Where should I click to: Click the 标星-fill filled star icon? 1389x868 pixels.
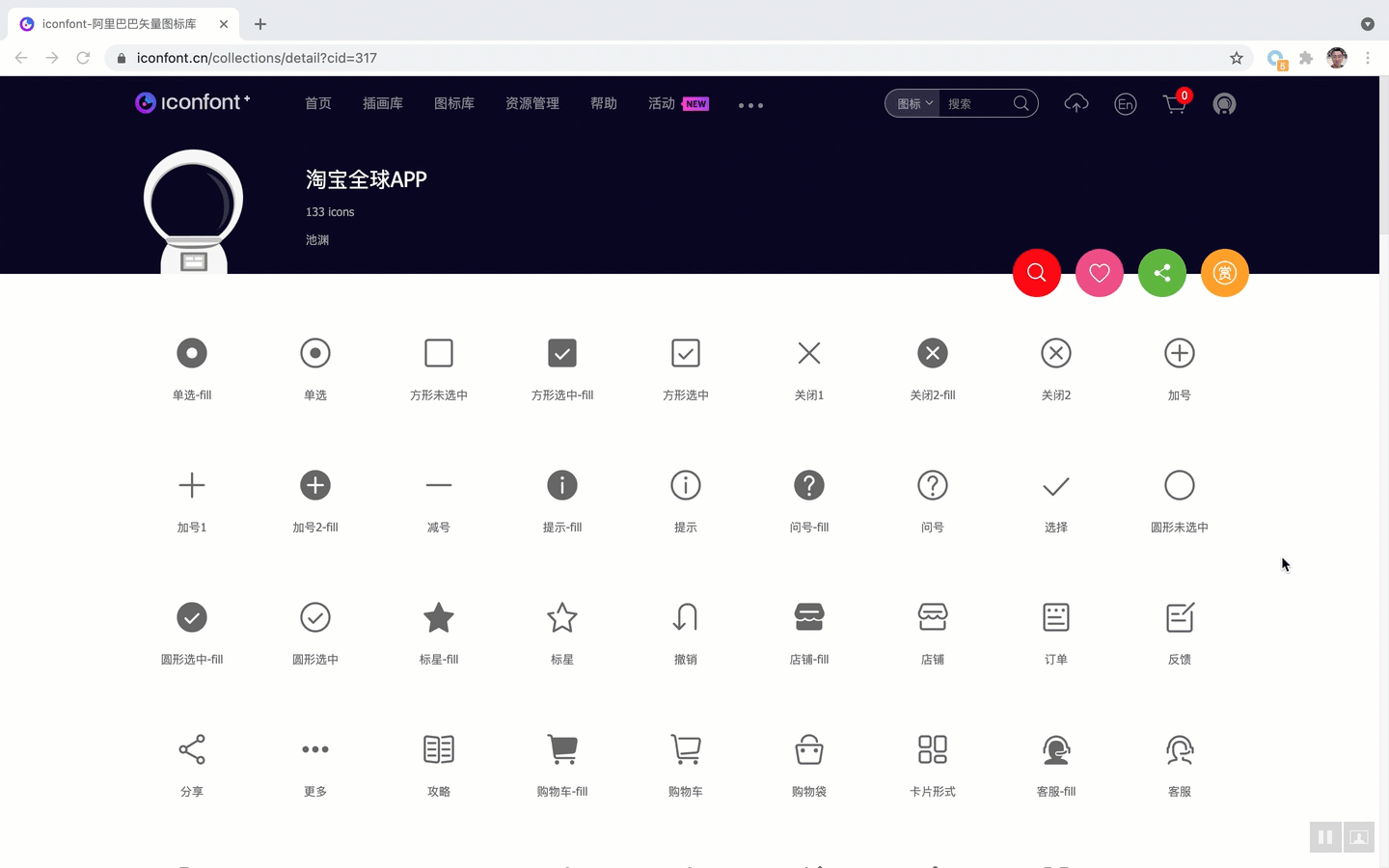point(439,617)
